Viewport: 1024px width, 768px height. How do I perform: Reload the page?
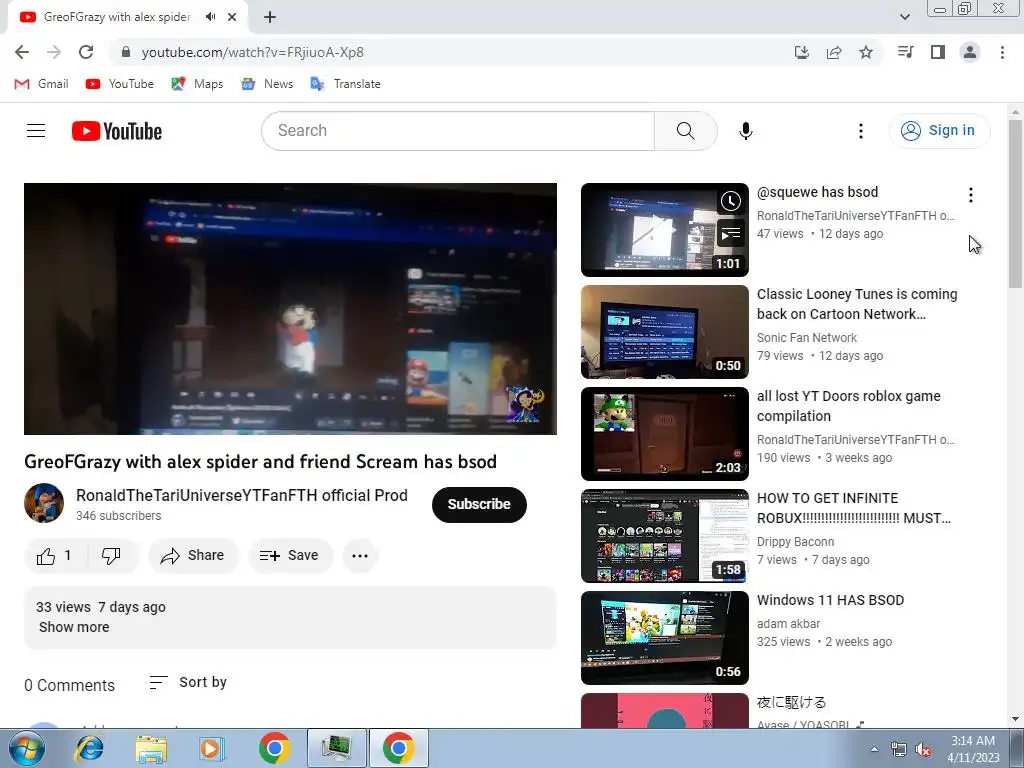point(86,52)
